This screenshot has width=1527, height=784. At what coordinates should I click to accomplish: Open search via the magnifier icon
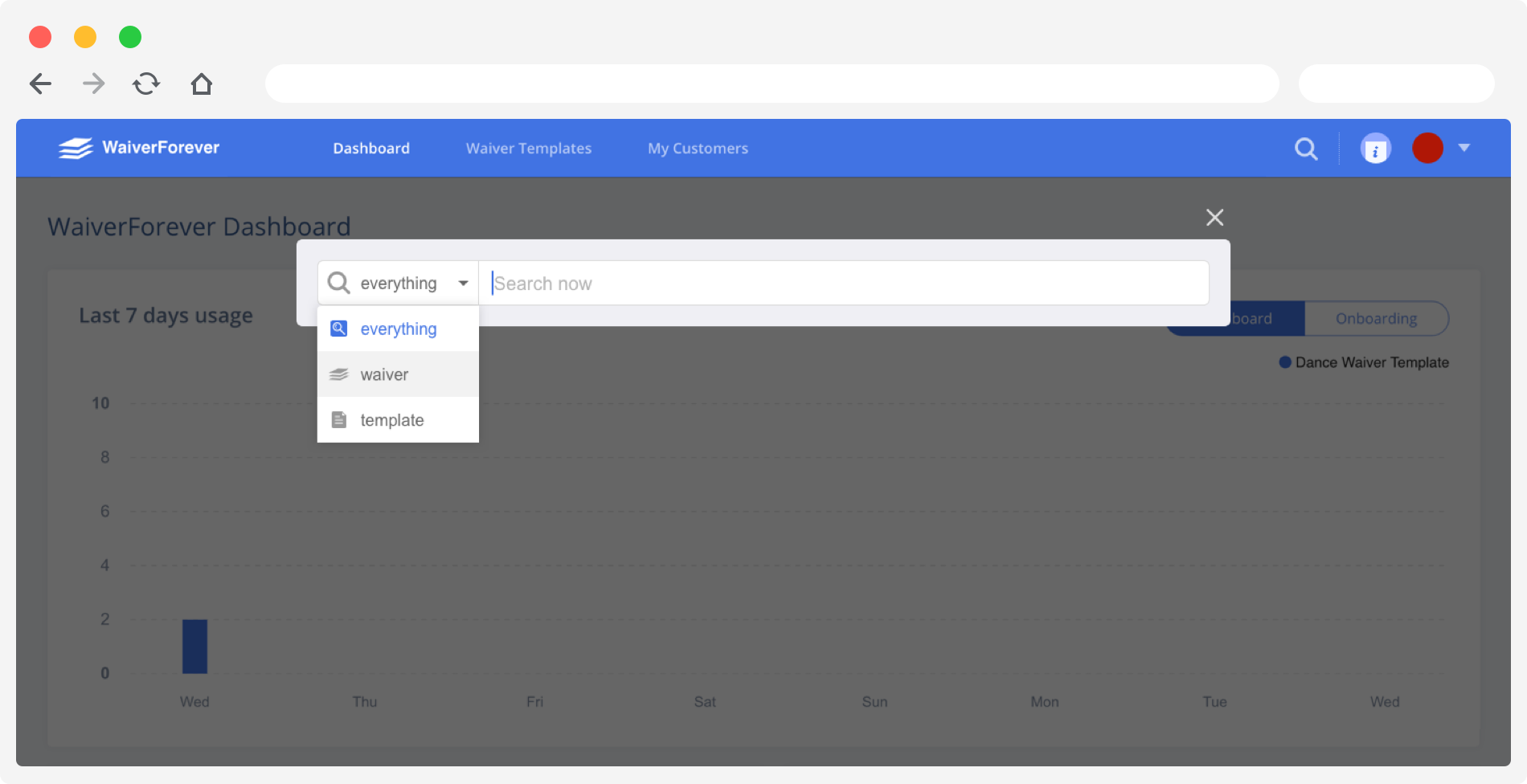point(1305,148)
